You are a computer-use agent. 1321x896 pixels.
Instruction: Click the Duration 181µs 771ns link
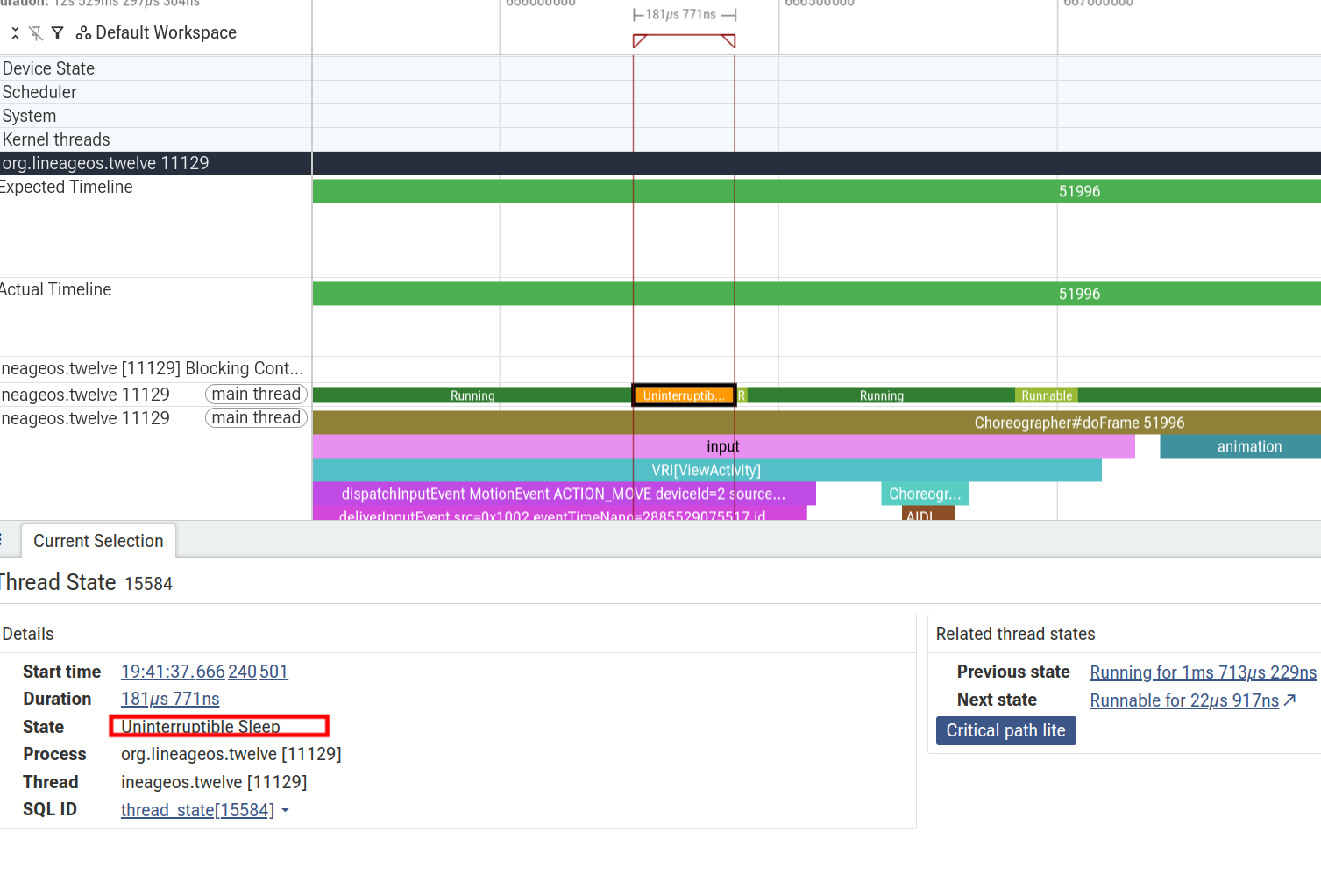tap(170, 699)
